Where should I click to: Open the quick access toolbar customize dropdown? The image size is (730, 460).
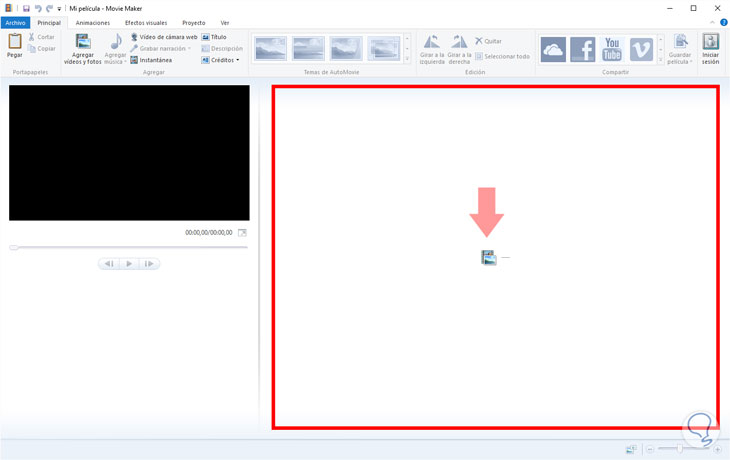click(x=59, y=9)
